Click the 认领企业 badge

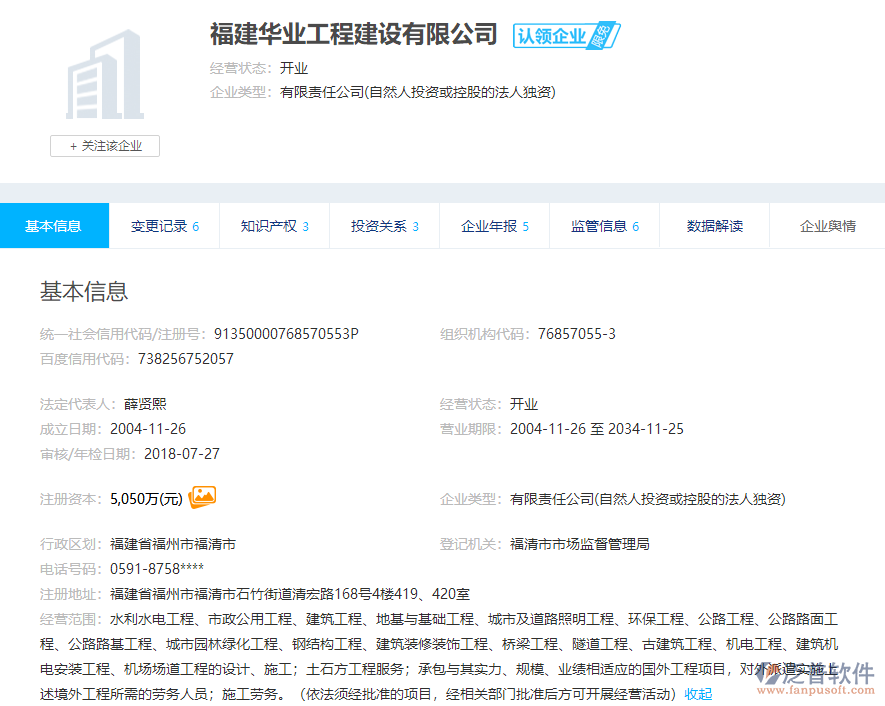pos(566,36)
